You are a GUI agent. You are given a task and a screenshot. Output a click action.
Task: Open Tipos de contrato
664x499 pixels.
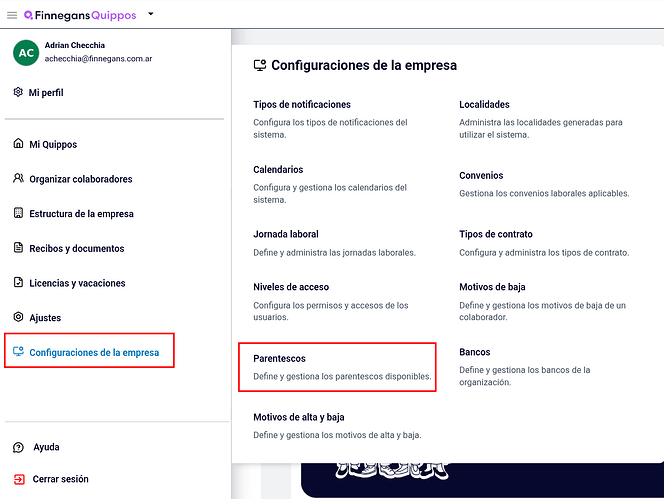495,234
